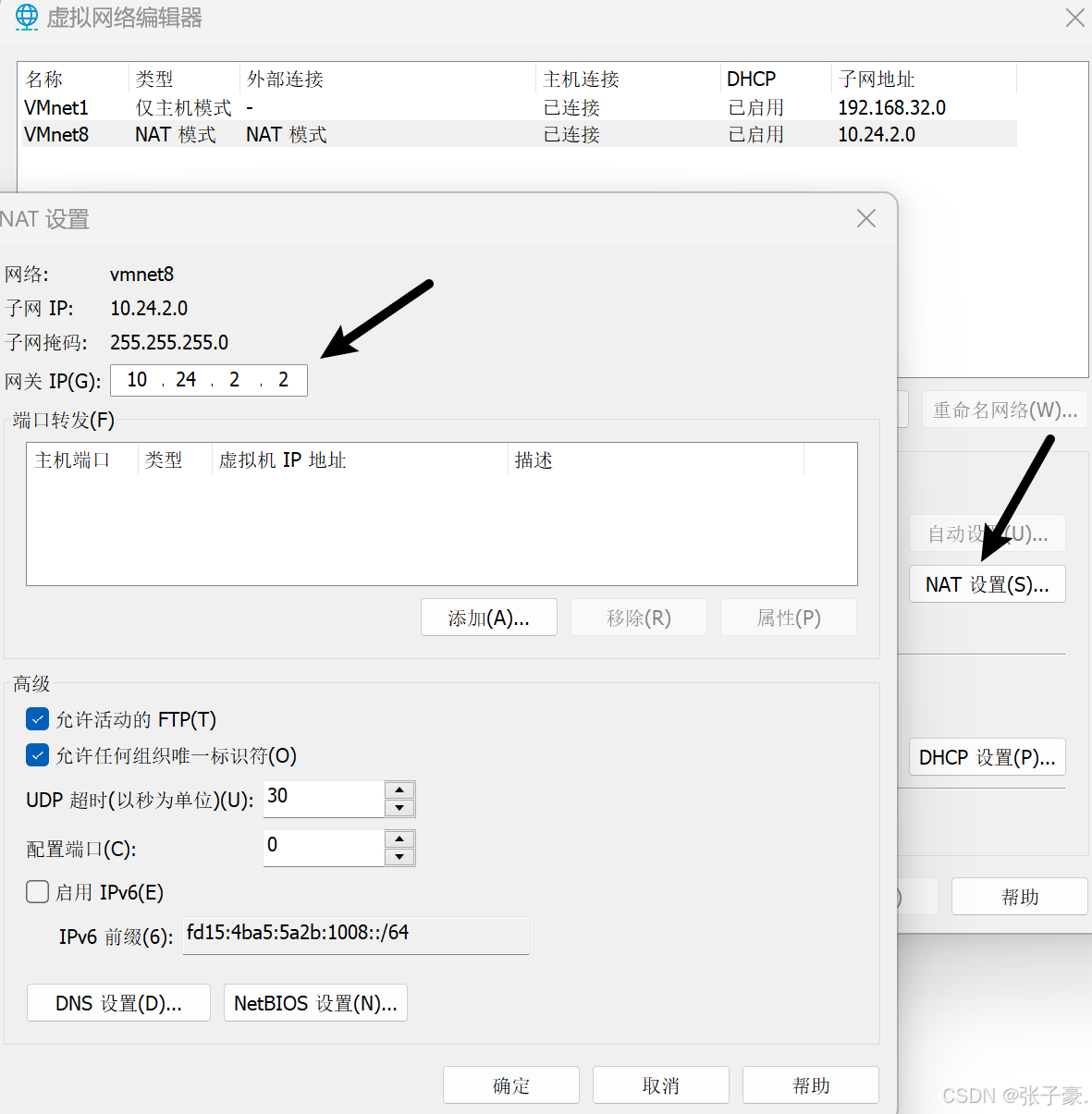Click the 子网地址 column header
Viewport: 1092px width, 1114px height.
(924, 79)
